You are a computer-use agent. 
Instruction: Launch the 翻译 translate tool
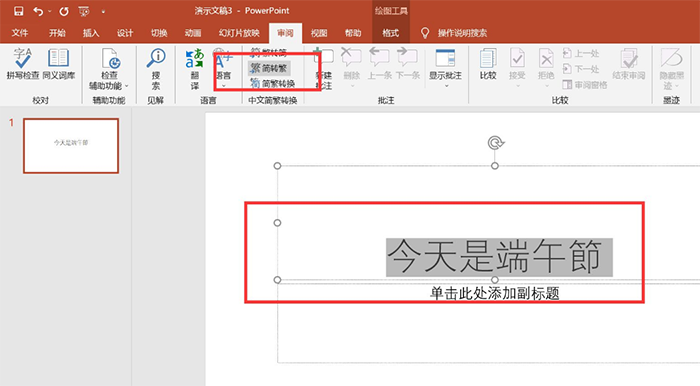[195, 69]
